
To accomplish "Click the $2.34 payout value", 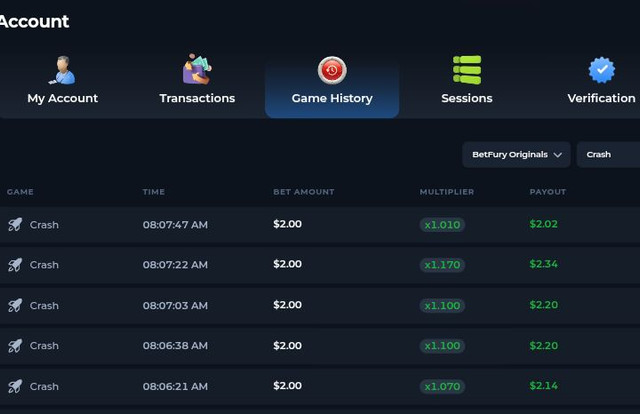I will [x=543, y=264].
